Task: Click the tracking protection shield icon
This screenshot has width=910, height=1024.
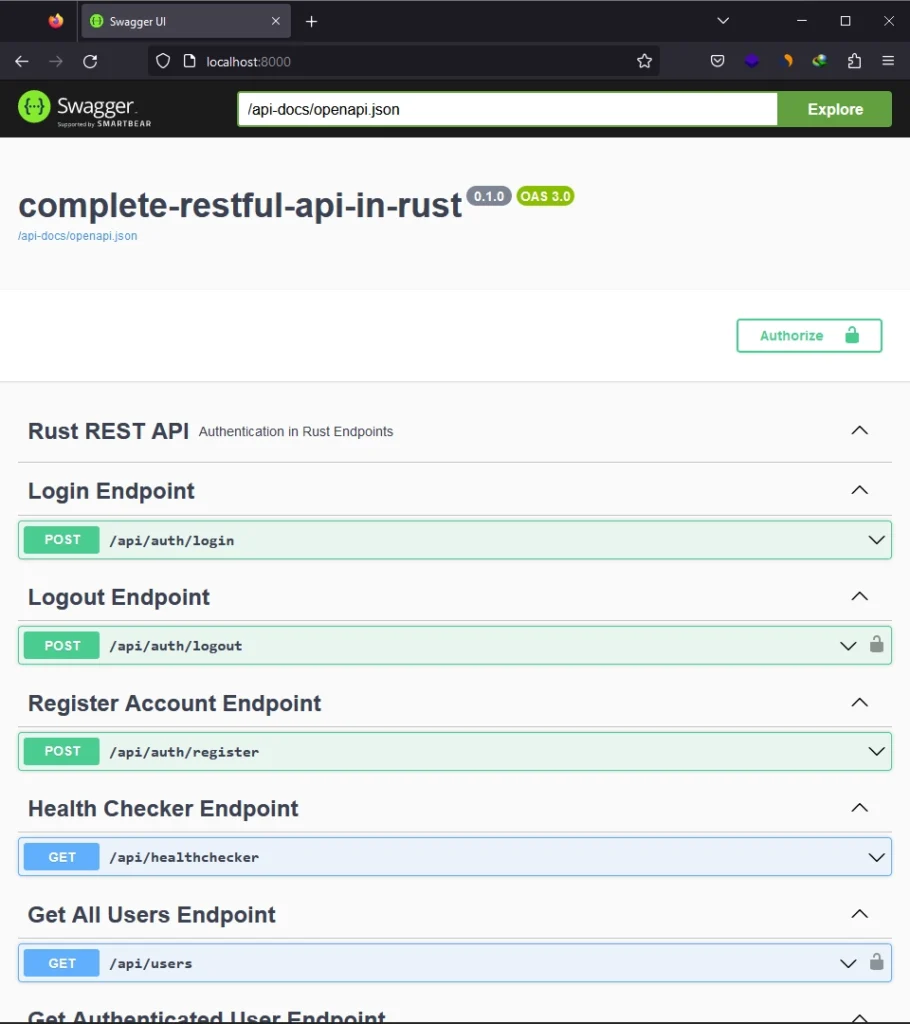Action: click(162, 60)
